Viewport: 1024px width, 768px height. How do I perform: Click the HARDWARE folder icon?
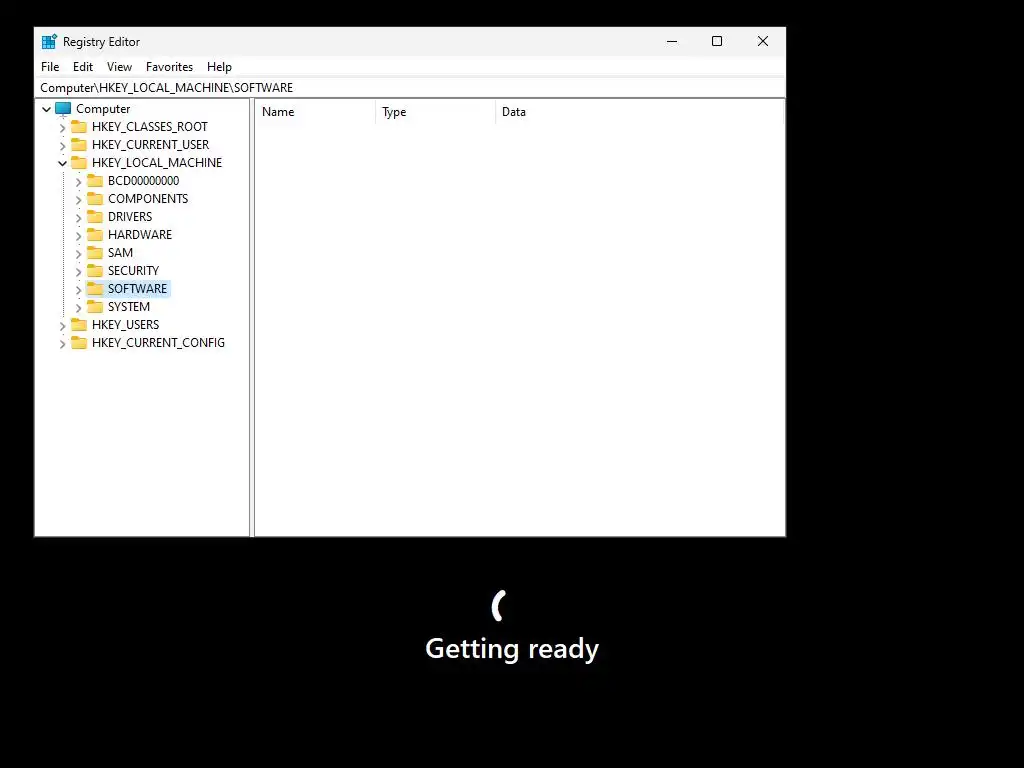[x=95, y=234]
